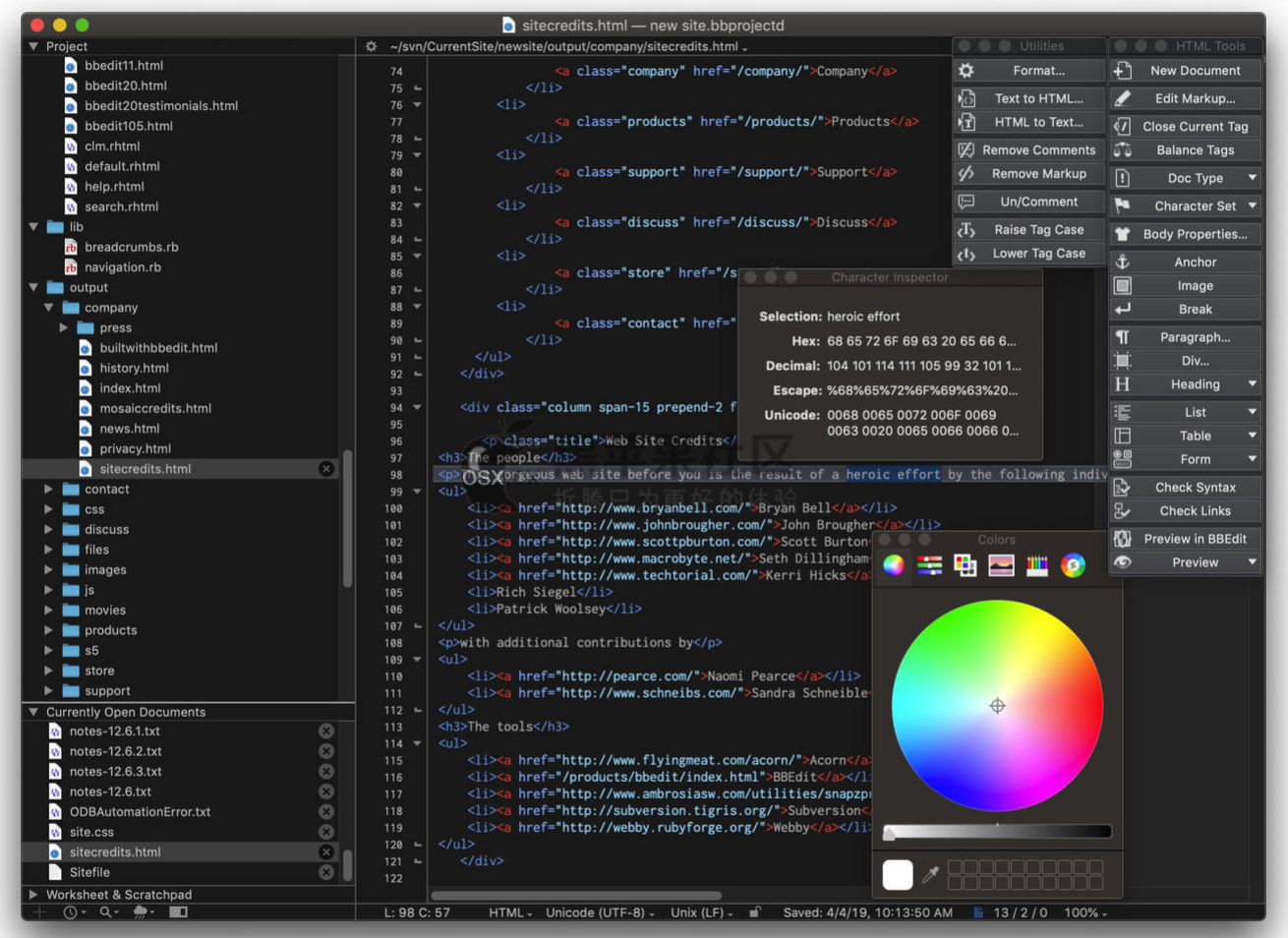Expand Worksheet & Scratchpad section

click(33, 895)
